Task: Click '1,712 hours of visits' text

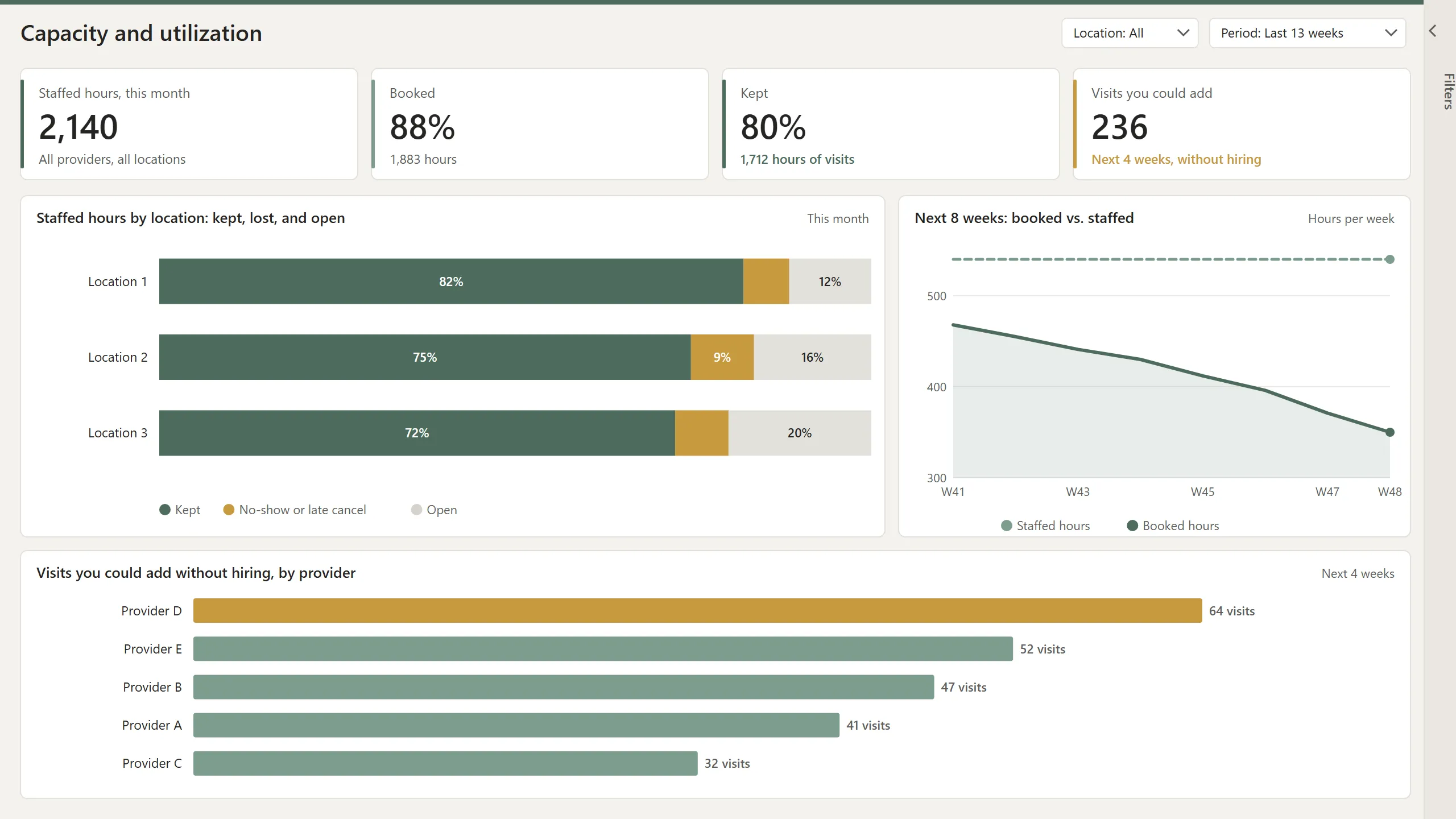Action: coord(797,159)
